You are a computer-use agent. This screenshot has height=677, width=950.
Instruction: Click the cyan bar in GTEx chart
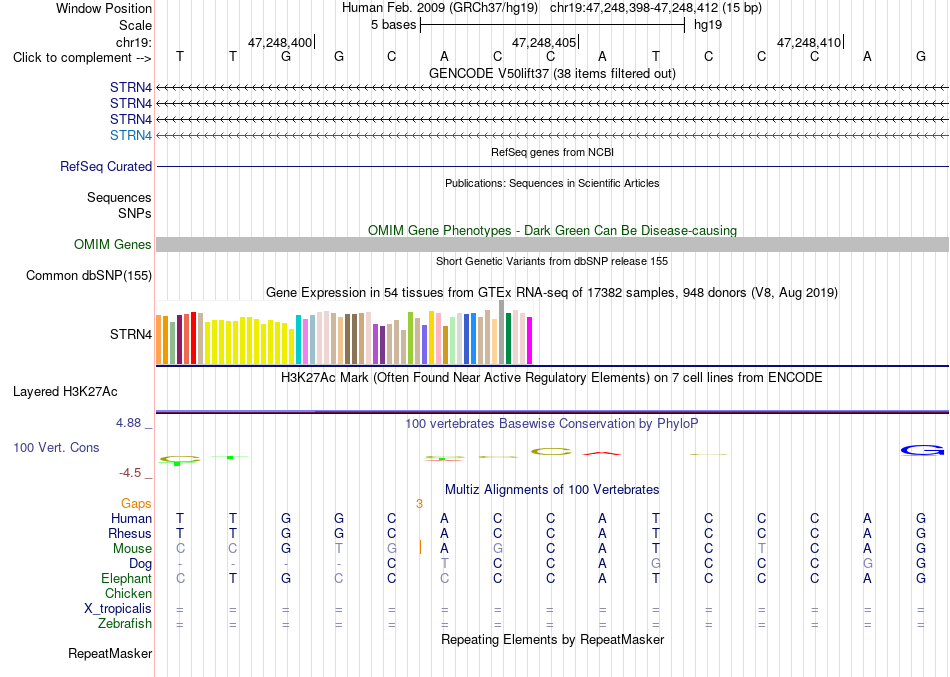pyautogui.click(x=298, y=339)
